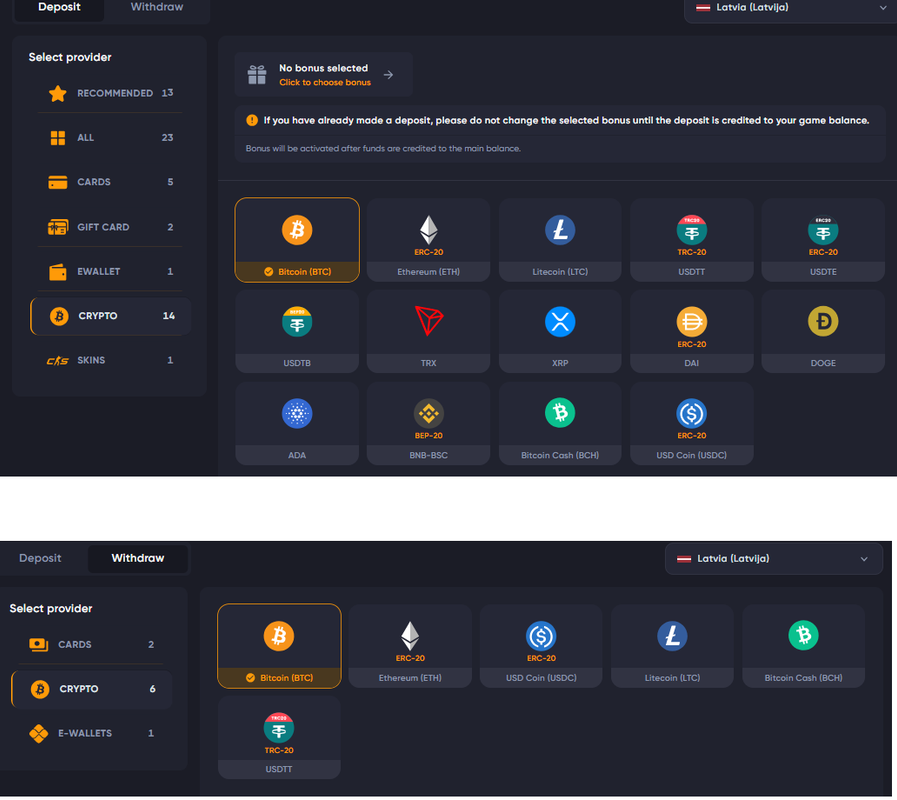Open bonus selection arrow
Image resolution: width=897 pixels, height=800 pixels.
point(388,75)
